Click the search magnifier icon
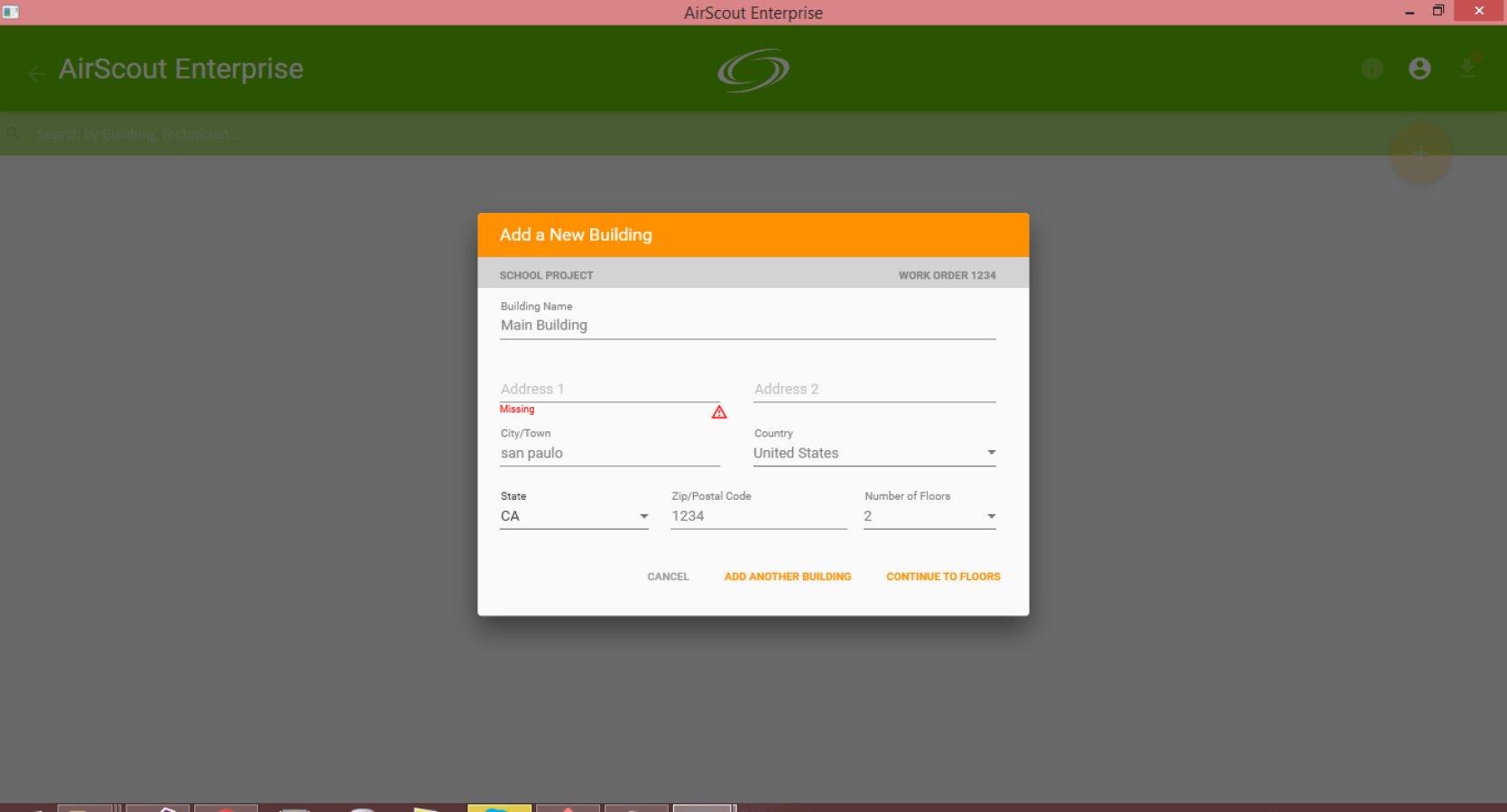 14,134
